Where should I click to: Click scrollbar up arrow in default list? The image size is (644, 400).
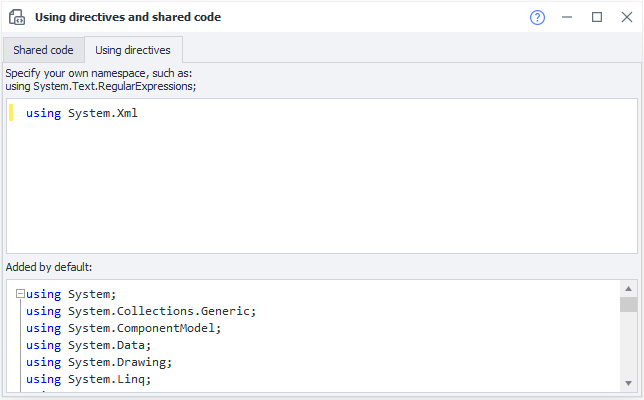pyautogui.click(x=628, y=288)
